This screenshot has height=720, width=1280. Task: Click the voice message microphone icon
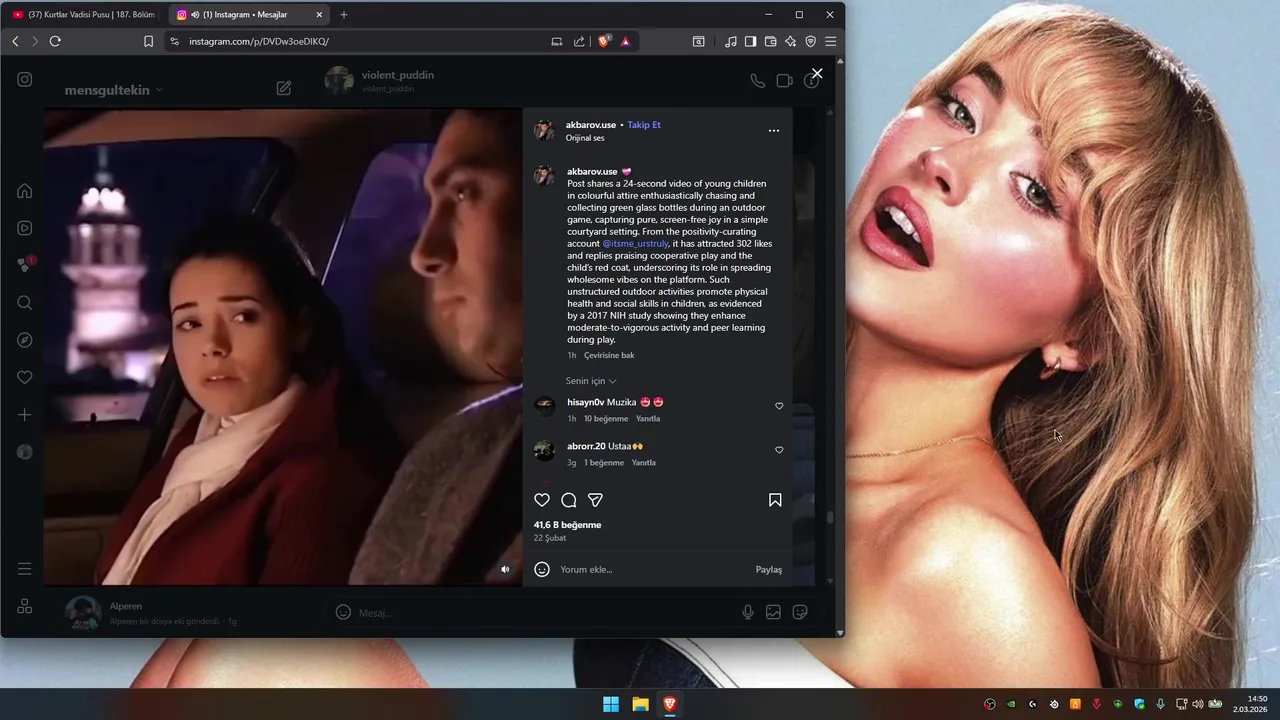(748, 612)
